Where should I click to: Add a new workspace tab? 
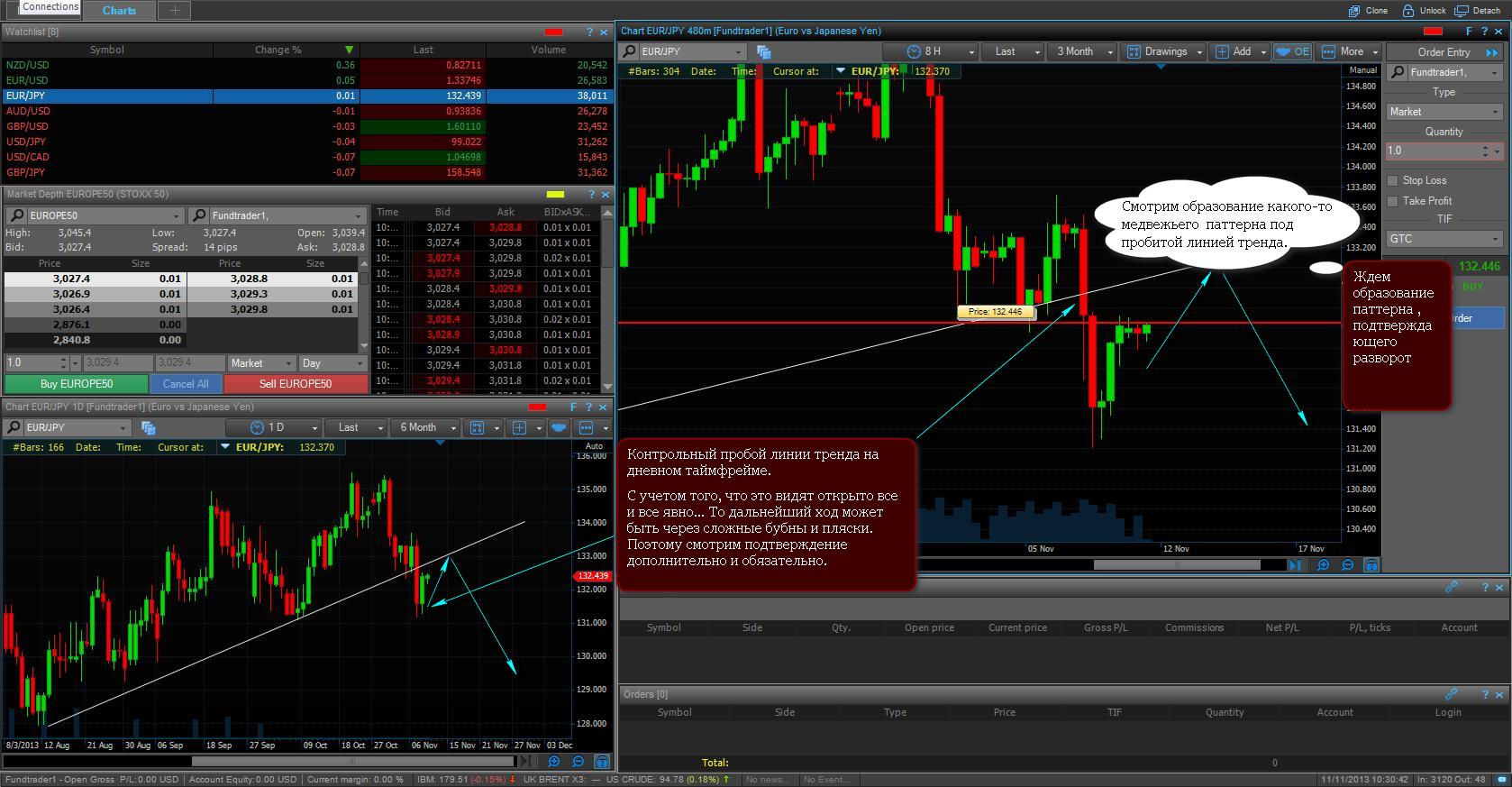pyautogui.click(x=174, y=11)
